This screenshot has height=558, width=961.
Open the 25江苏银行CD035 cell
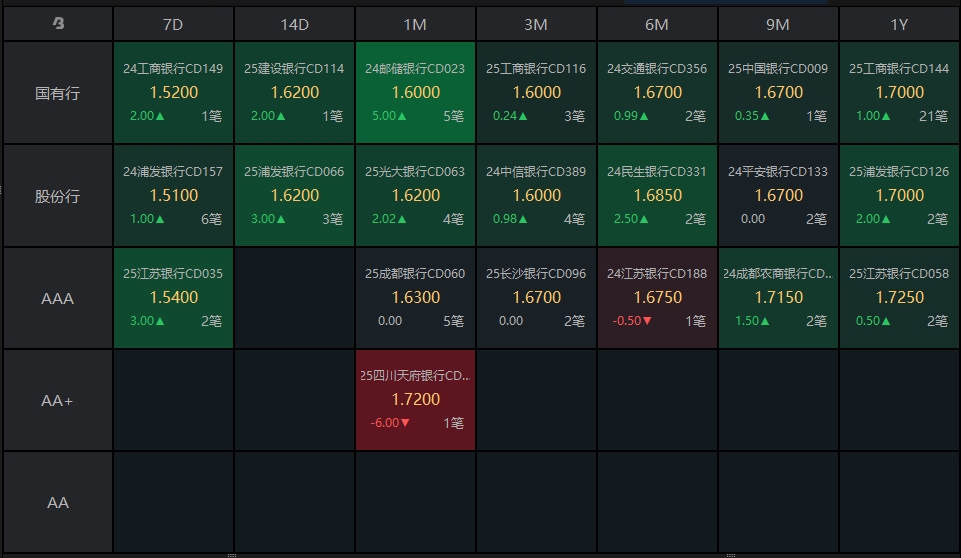coord(173,298)
